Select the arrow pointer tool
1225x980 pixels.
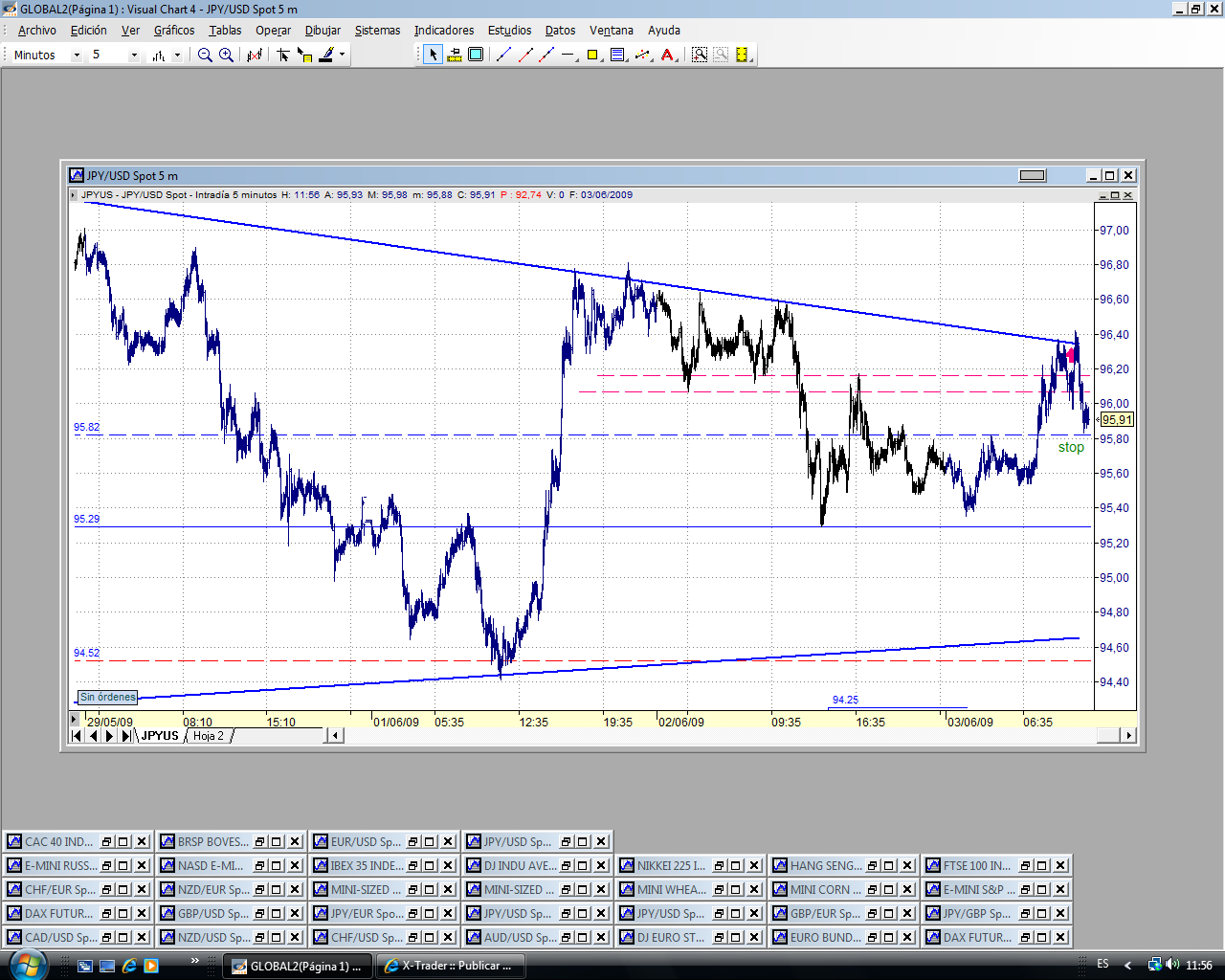coord(433,56)
